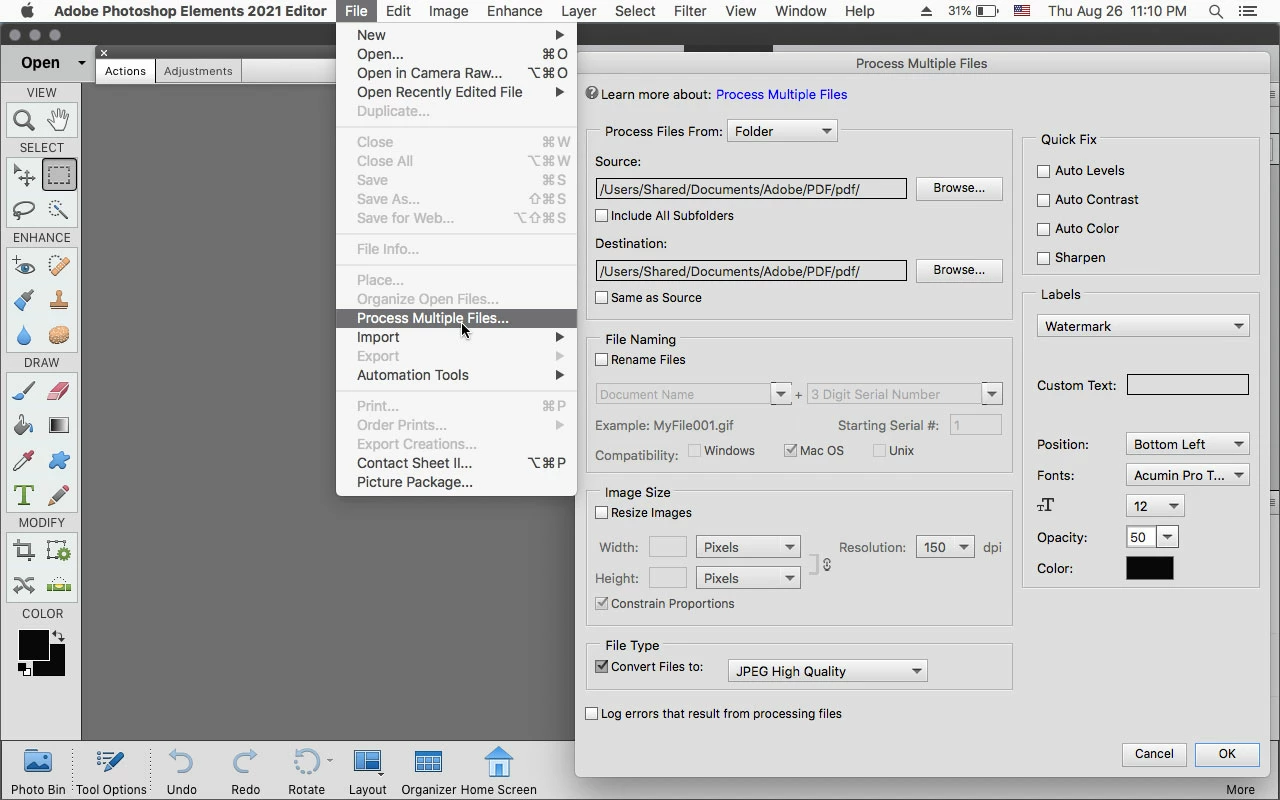Screen dimensions: 1280x800
Task: Open the Filter menu
Action: coord(690,11)
